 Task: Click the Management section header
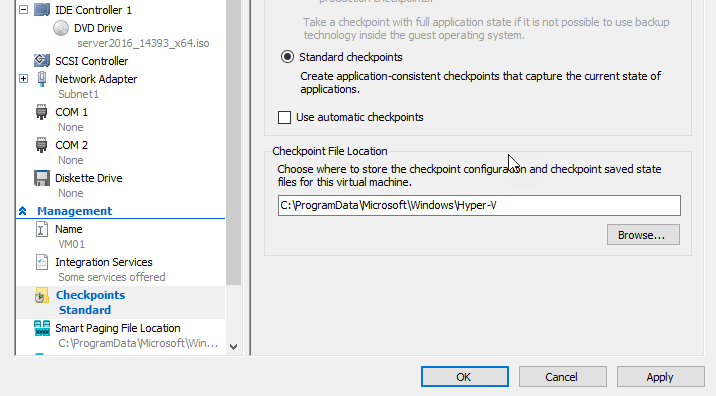click(74, 211)
